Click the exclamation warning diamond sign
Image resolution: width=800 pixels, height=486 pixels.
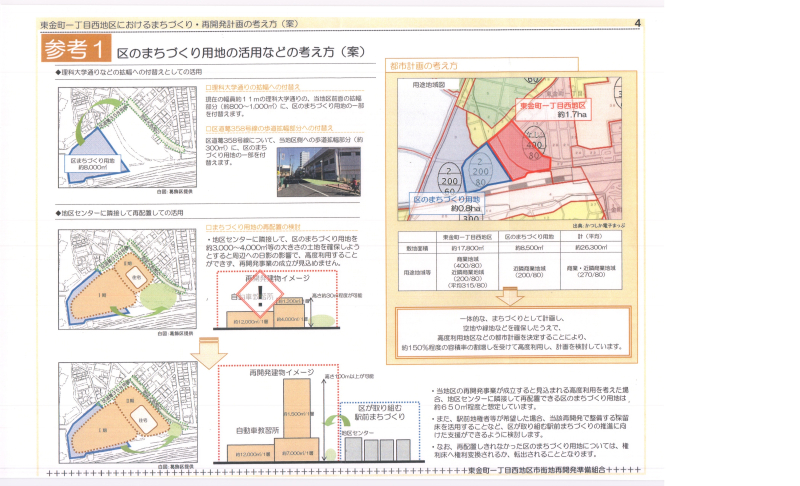tap(260, 296)
